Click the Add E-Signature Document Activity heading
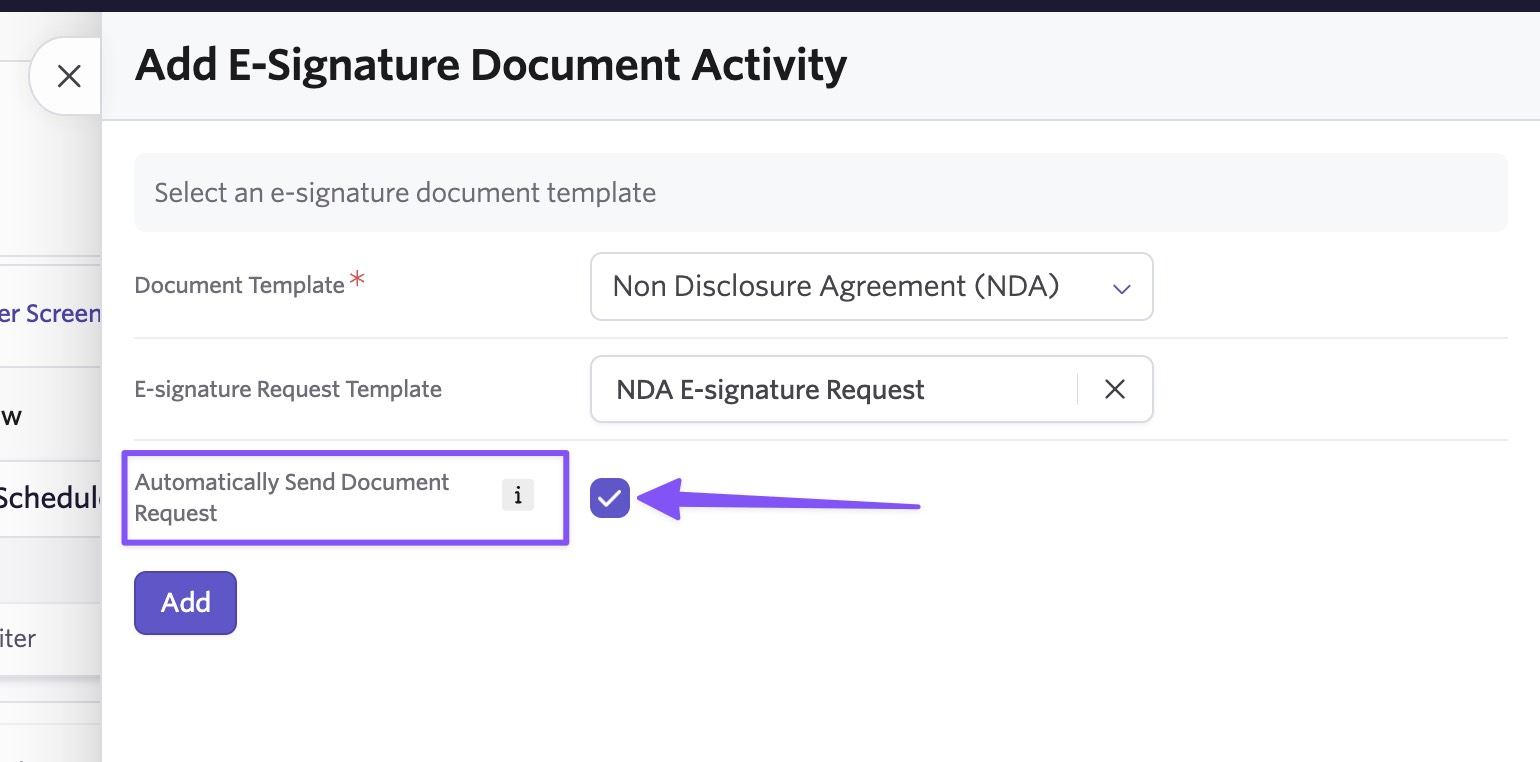Viewport: 1540px width, 762px height. tap(490, 66)
